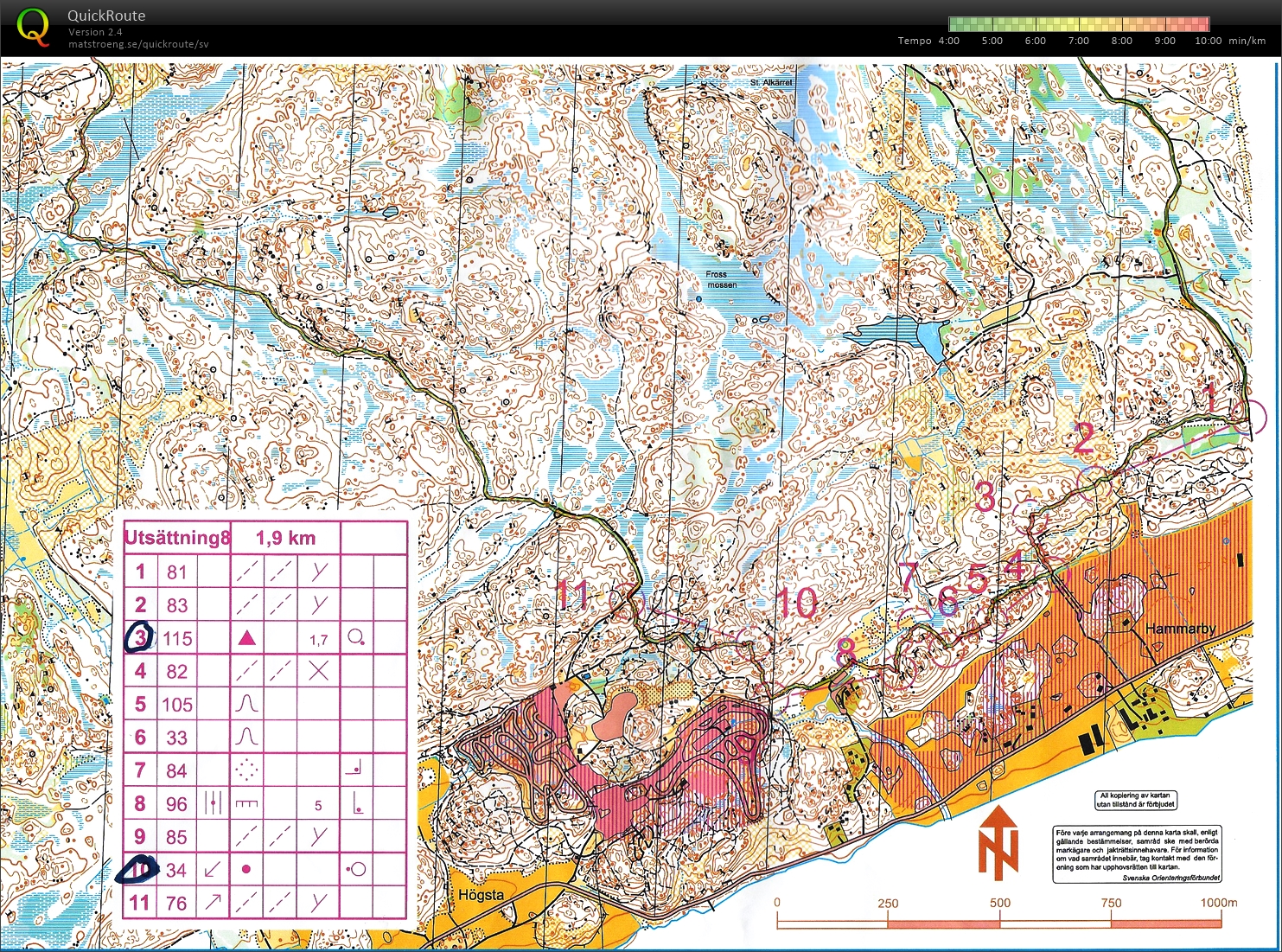Click the filled dot symbol in row 34

tap(246, 869)
